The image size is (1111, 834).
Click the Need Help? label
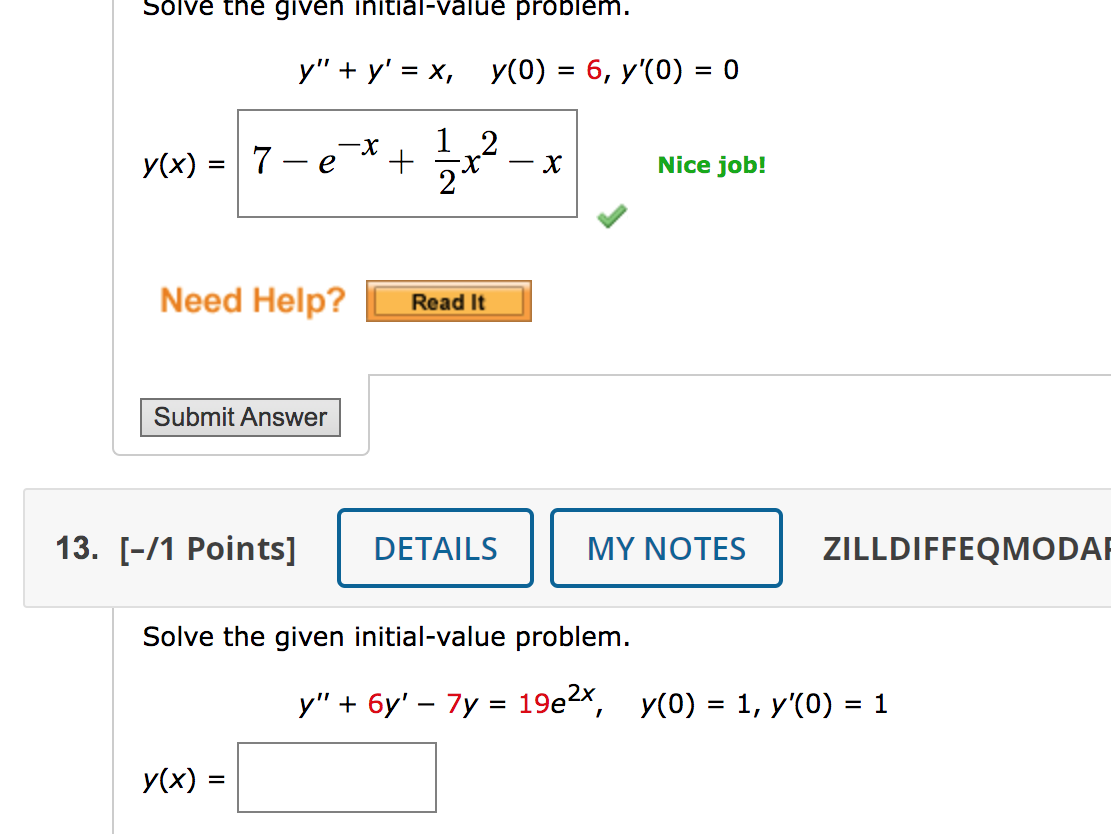point(252,300)
